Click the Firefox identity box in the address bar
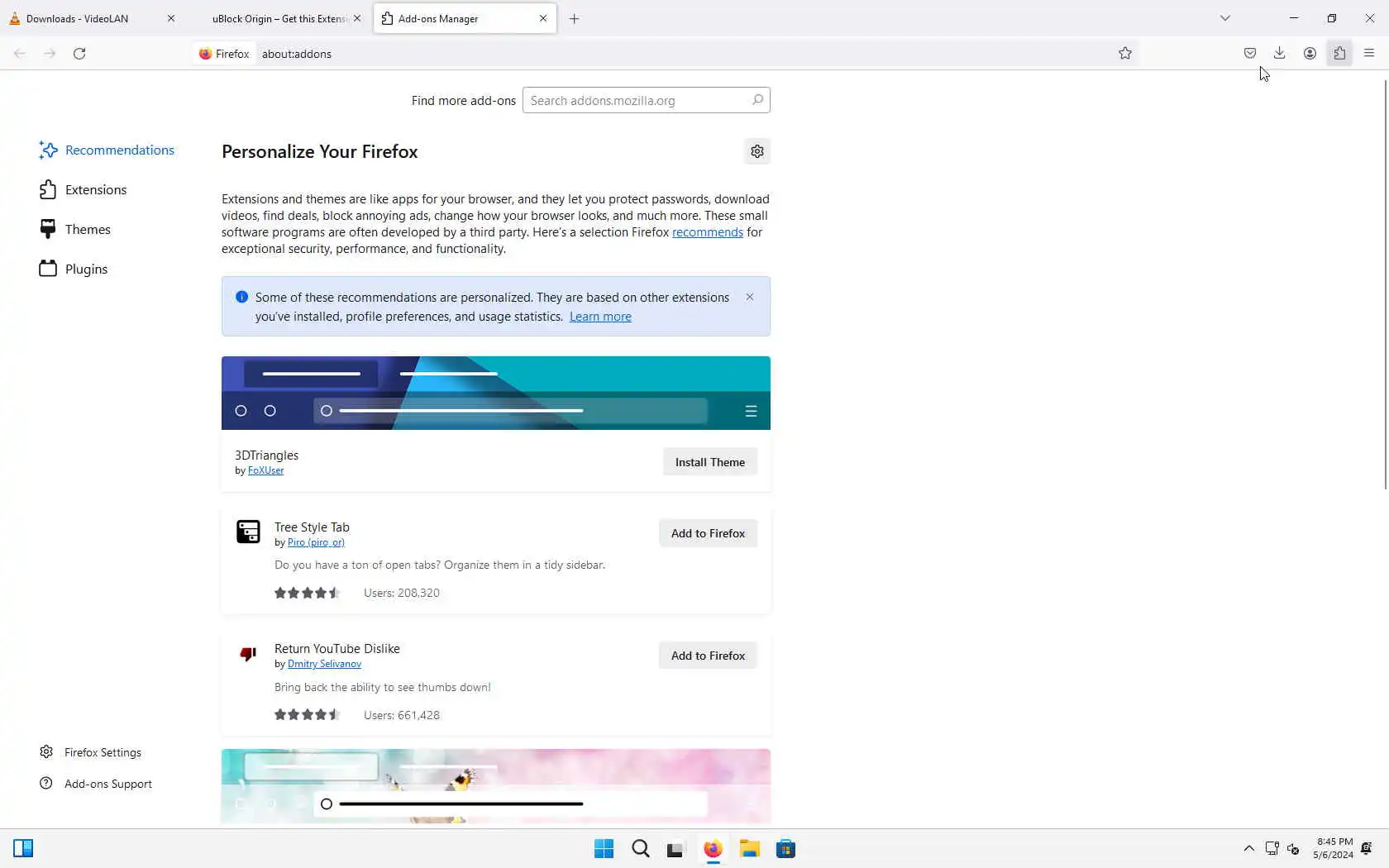Screen dimensions: 1389x868 (x=225, y=54)
